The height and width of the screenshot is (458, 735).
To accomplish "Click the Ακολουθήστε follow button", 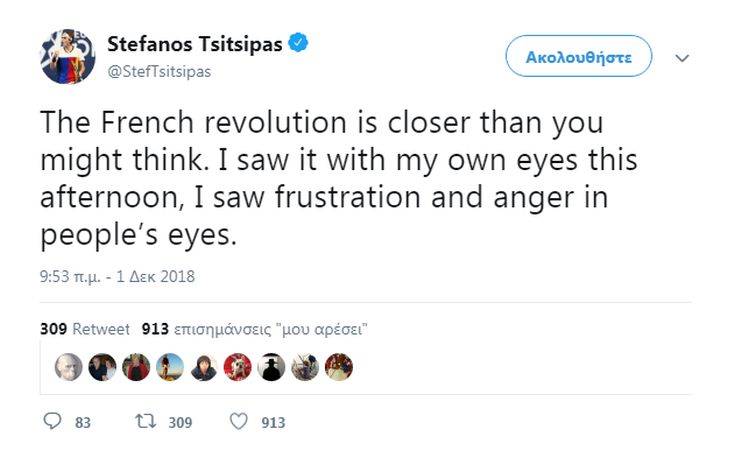I will click(578, 57).
